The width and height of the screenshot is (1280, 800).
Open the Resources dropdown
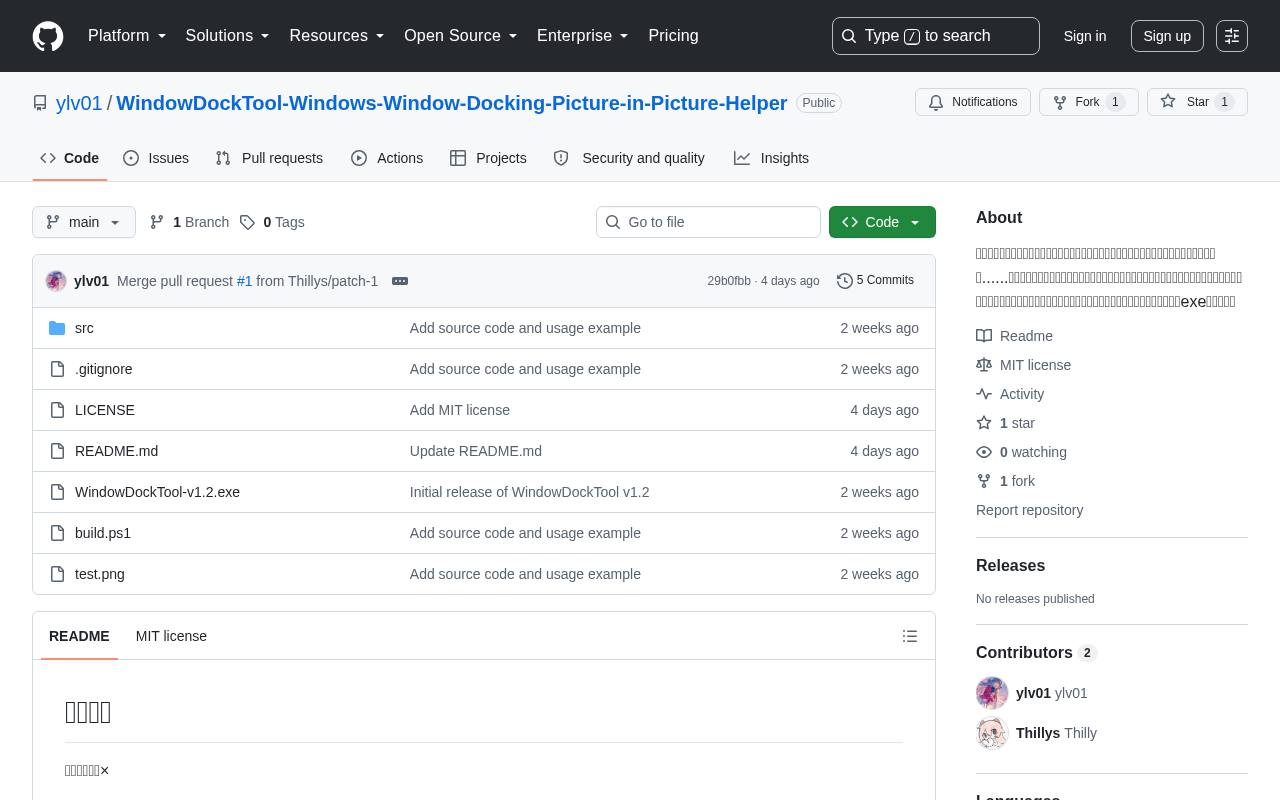[337, 36]
